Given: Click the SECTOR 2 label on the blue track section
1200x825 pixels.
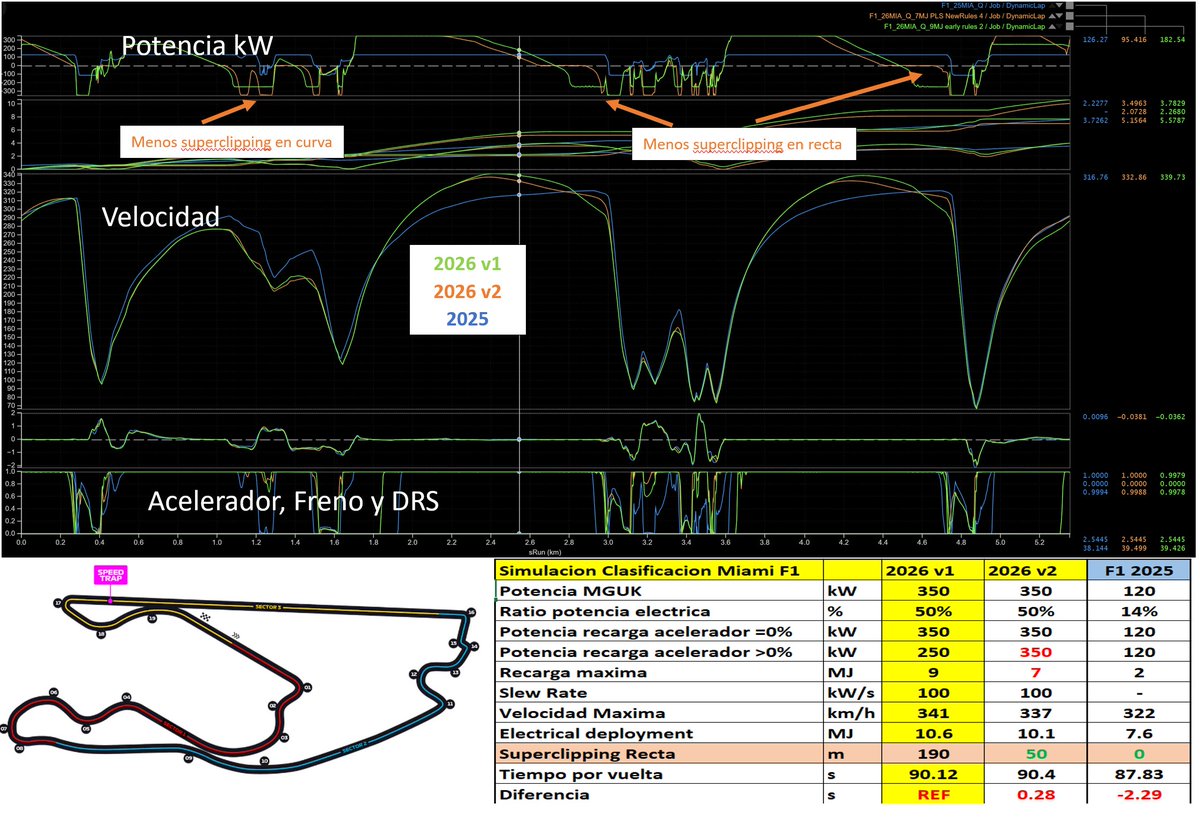Looking at the screenshot, I should tap(354, 748).
